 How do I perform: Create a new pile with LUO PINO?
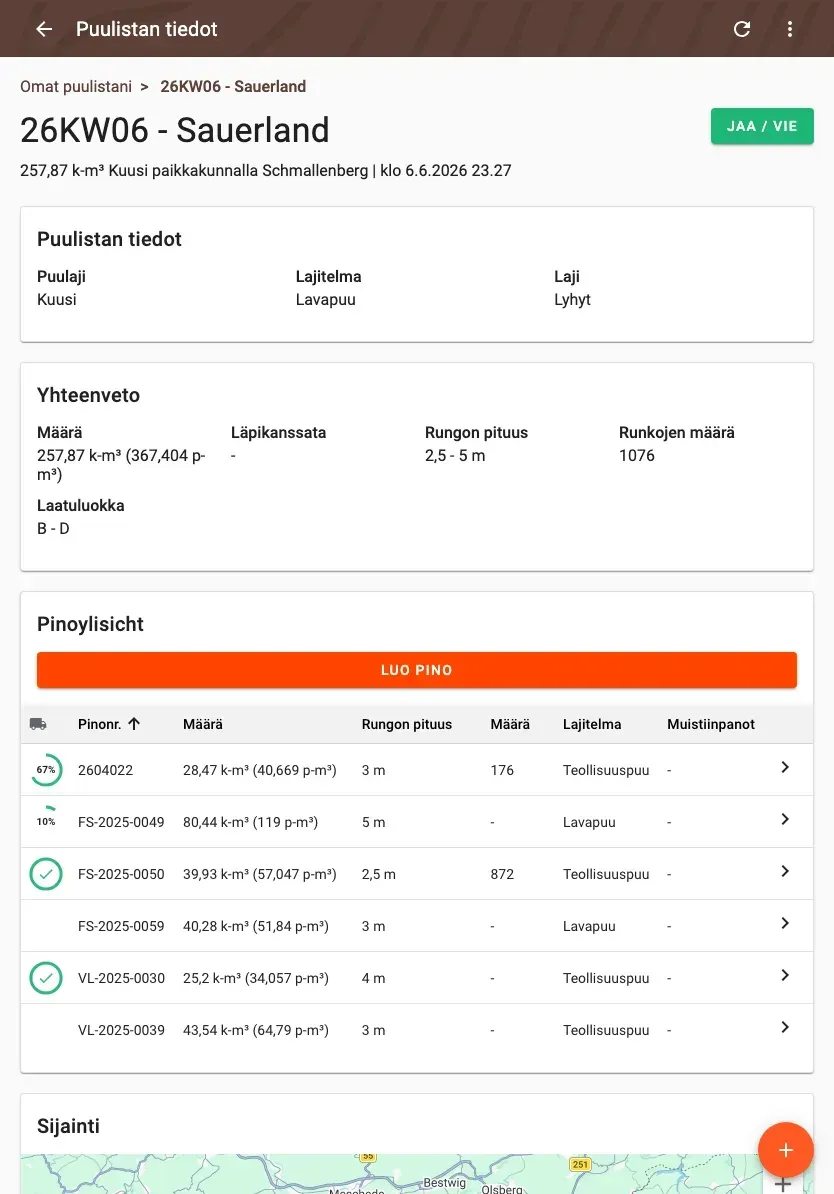pos(417,670)
